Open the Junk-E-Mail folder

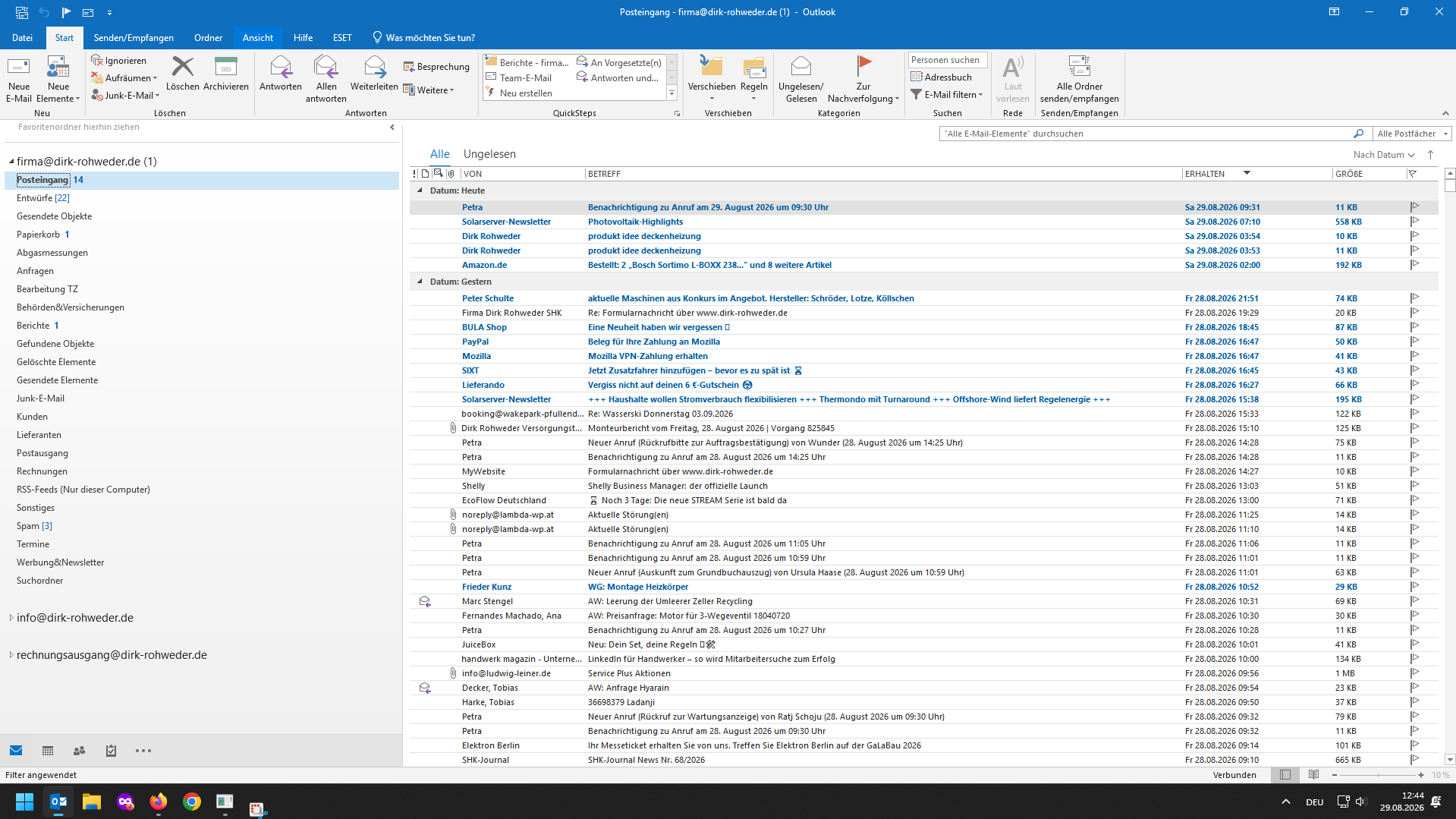[x=40, y=398]
